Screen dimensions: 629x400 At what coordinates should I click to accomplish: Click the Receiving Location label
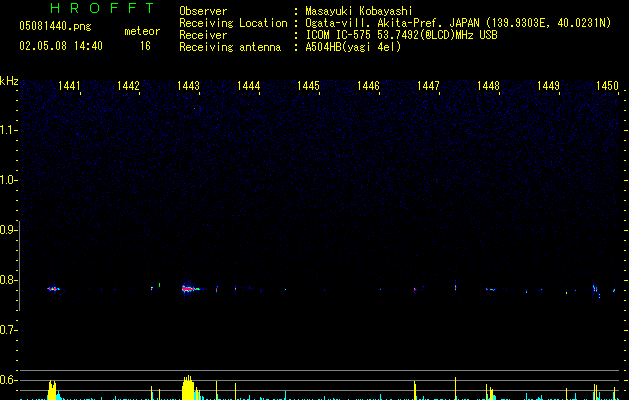233,23
